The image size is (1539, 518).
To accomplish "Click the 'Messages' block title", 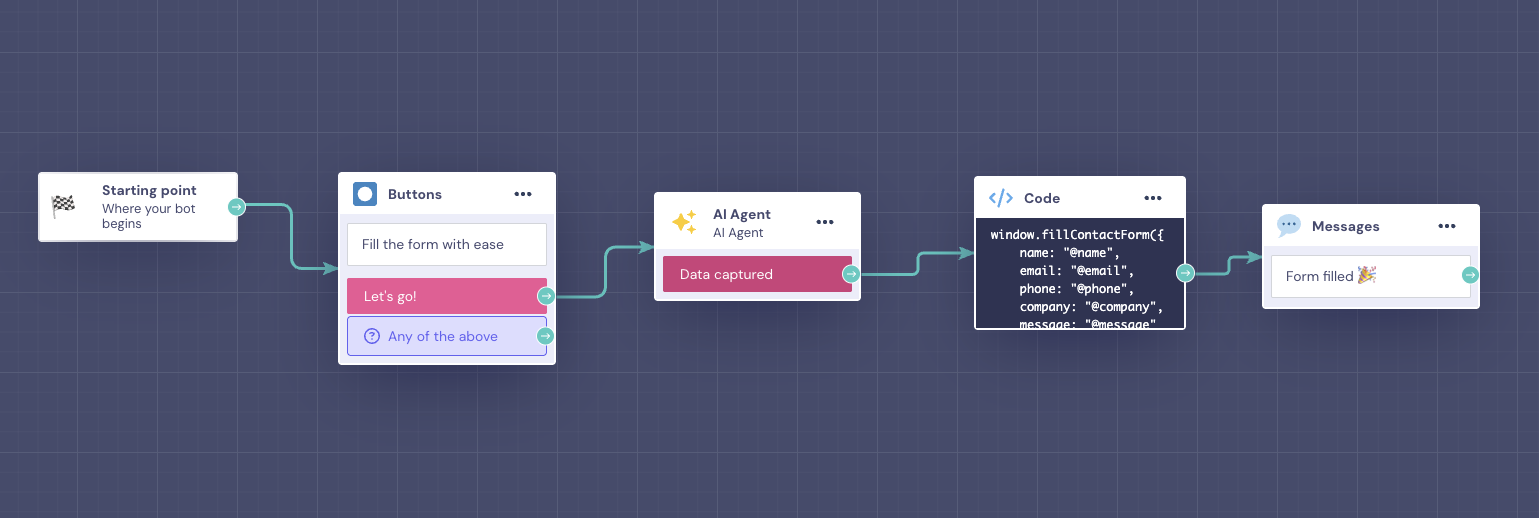I will click(1346, 226).
